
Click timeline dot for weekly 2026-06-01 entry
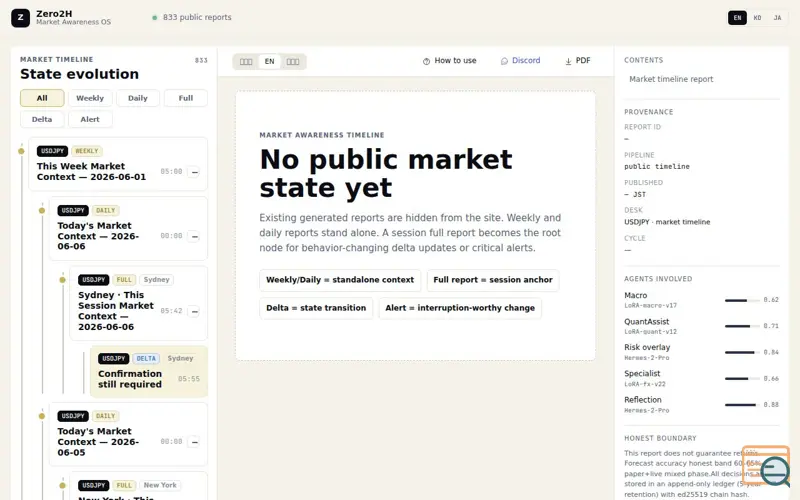point(21,151)
